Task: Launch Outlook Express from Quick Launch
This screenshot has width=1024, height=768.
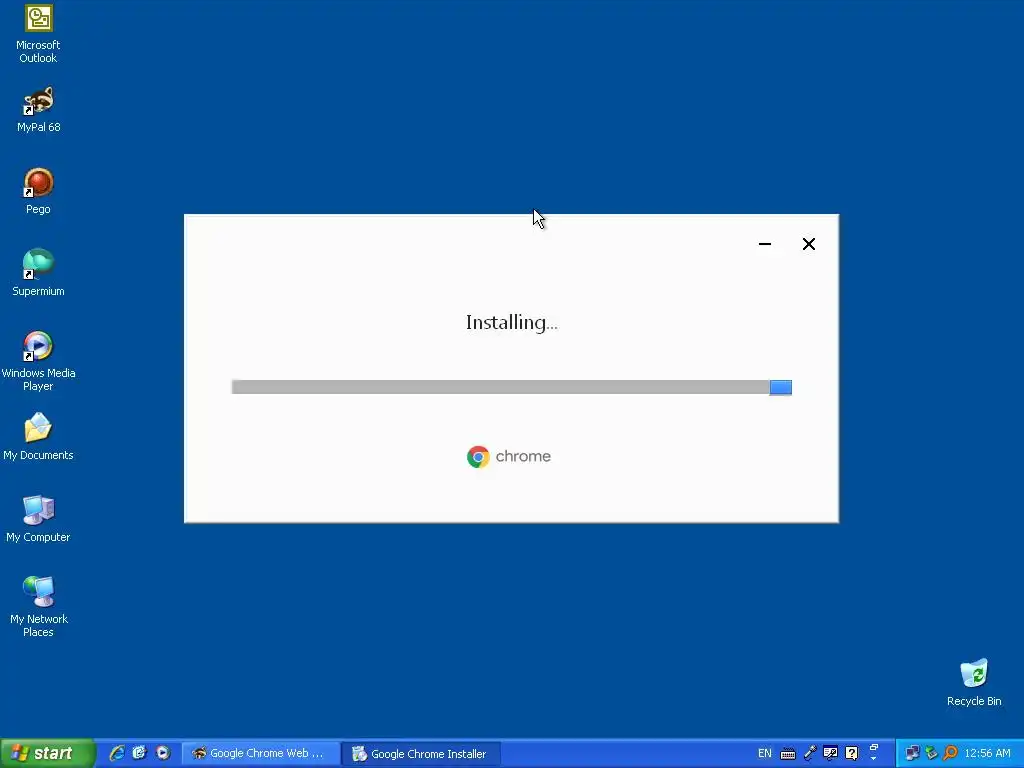Action: click(140, 753)
